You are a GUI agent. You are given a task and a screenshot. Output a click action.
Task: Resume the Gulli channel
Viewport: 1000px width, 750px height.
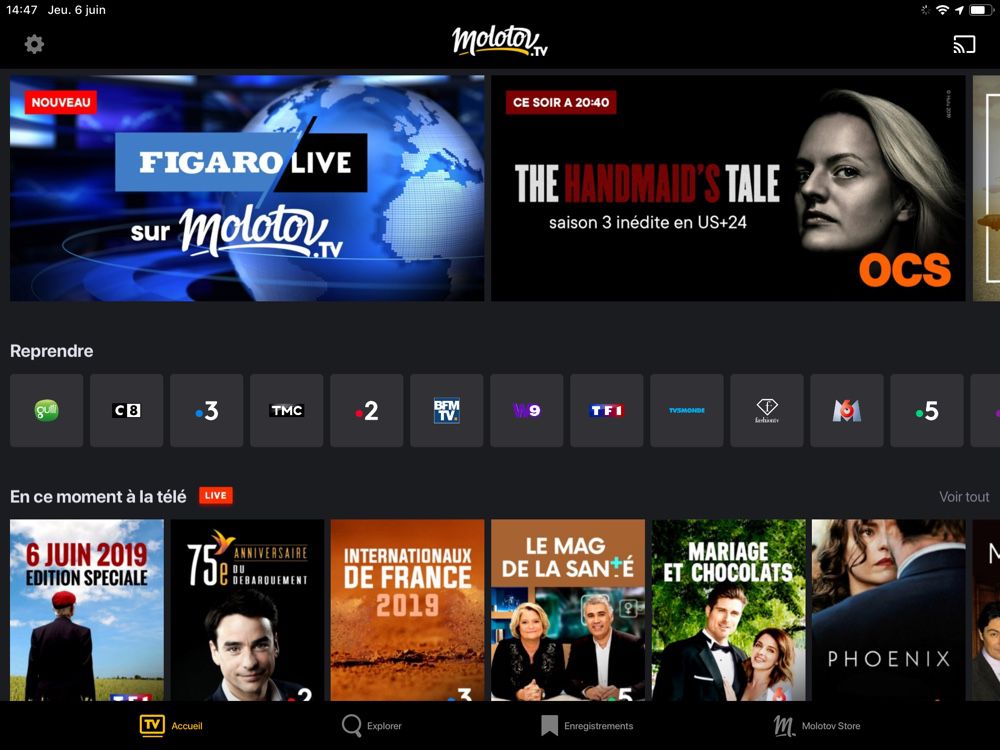coord(47,410)
